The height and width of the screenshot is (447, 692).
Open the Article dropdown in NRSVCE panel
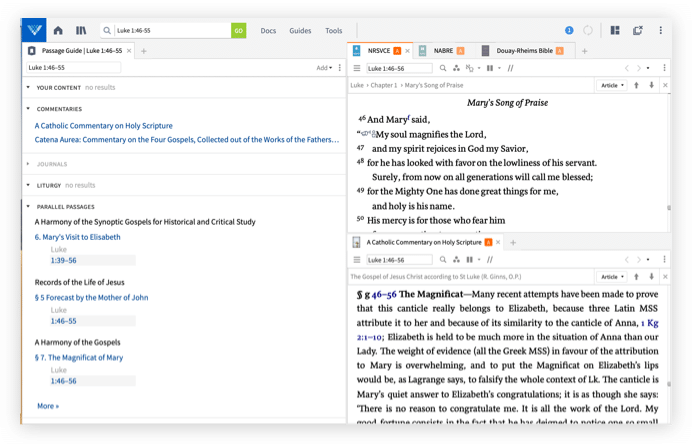coord(612,85)
